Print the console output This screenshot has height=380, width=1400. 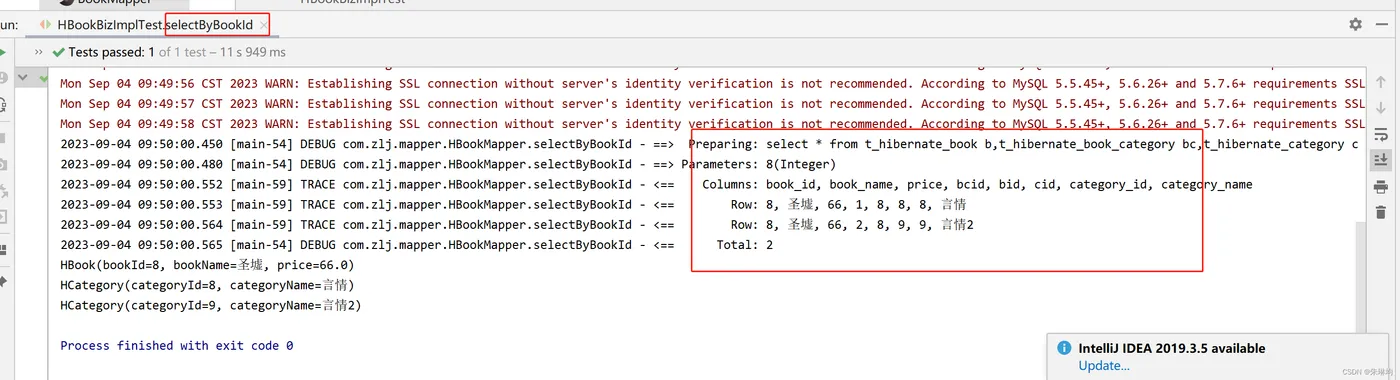click(x=1381, y=186)
